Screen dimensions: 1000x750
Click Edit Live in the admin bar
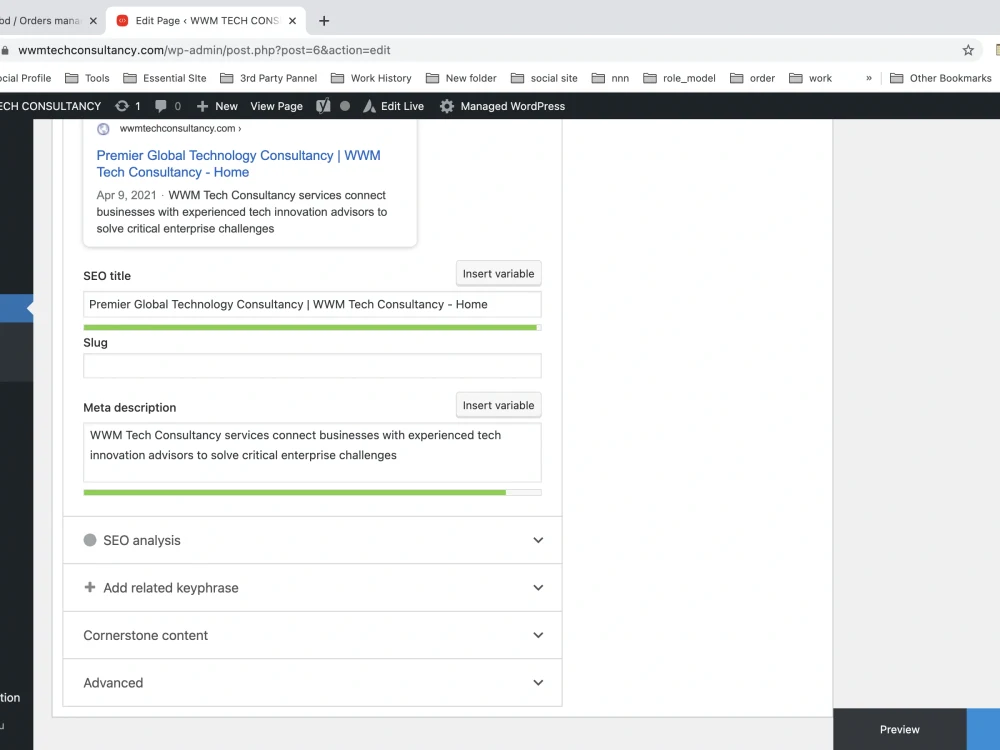393,107
